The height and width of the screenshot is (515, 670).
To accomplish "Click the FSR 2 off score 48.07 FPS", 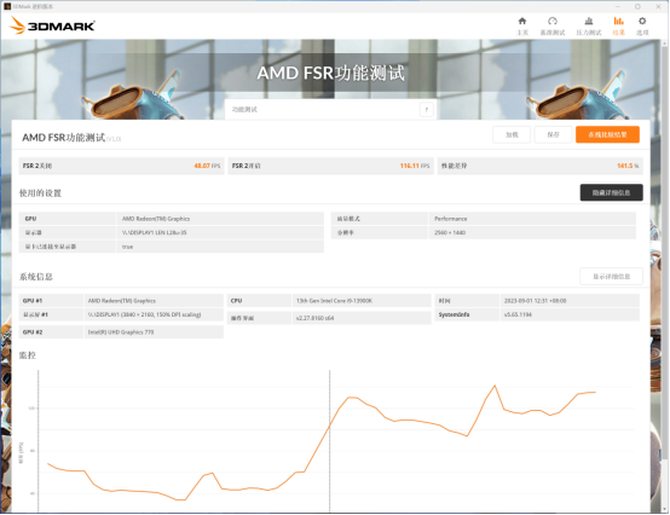I will pos(207,166).
